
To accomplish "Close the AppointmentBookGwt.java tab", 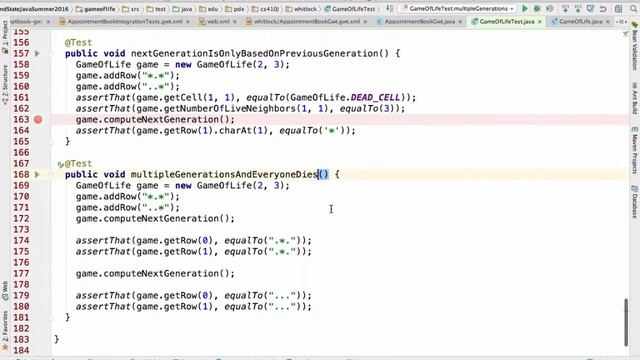I will 460,22.
